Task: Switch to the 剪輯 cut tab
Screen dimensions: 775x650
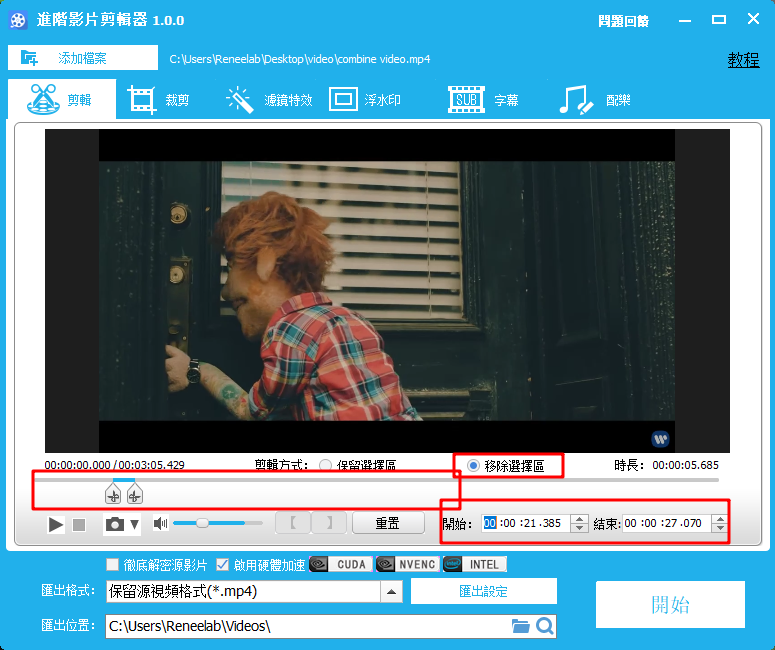Action: 62,99
